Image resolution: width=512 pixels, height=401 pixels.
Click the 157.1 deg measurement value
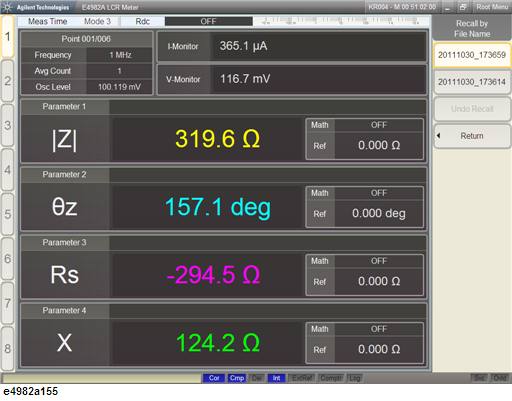[218, 207]
